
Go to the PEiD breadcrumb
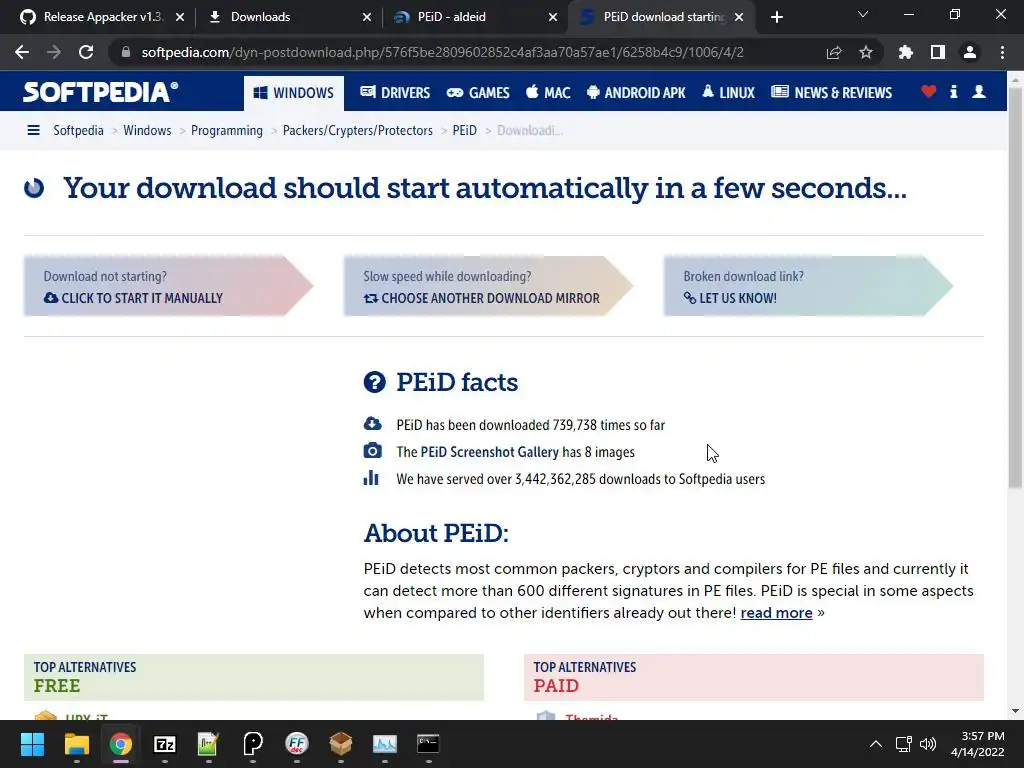pyautogui.click(x=464, y=130)
